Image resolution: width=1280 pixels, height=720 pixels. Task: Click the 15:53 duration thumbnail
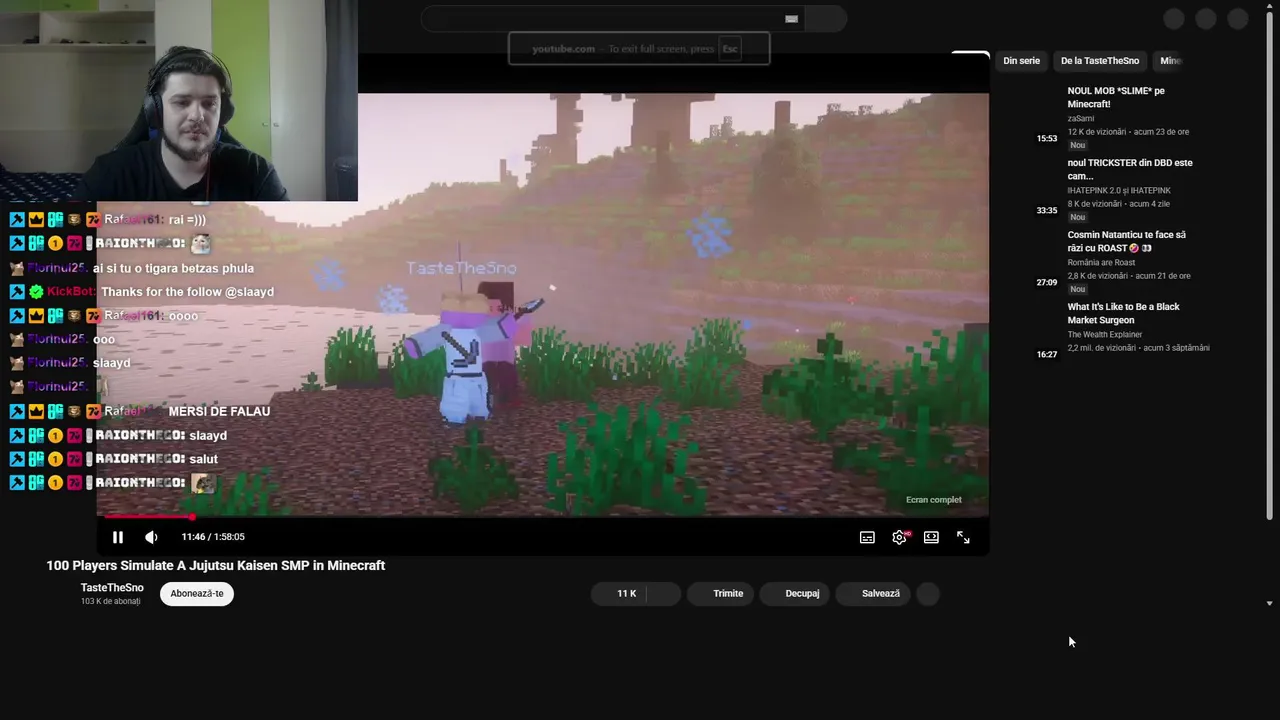click(x=1047, y=138)
